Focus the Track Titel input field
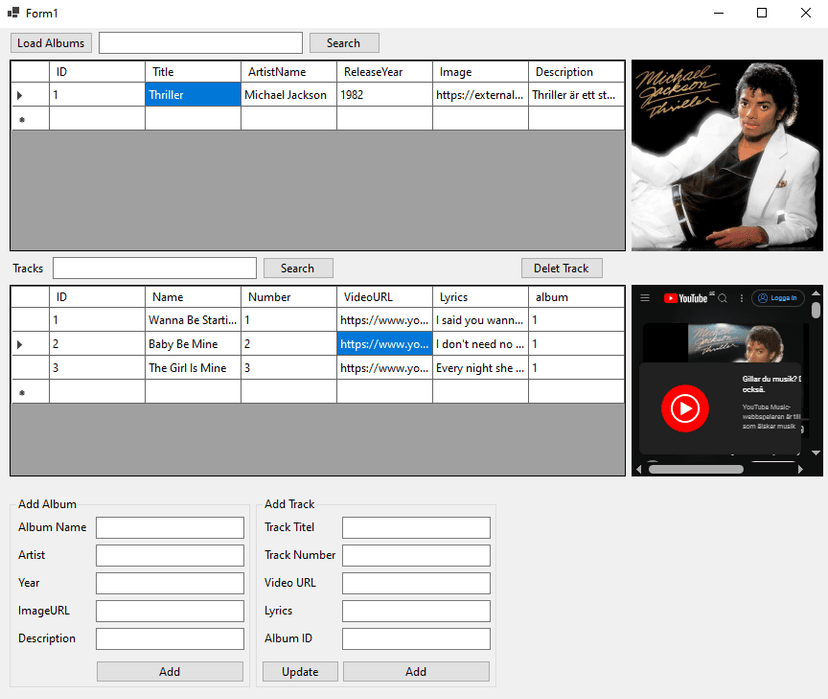Screen dimensions: 828x699 416,527
